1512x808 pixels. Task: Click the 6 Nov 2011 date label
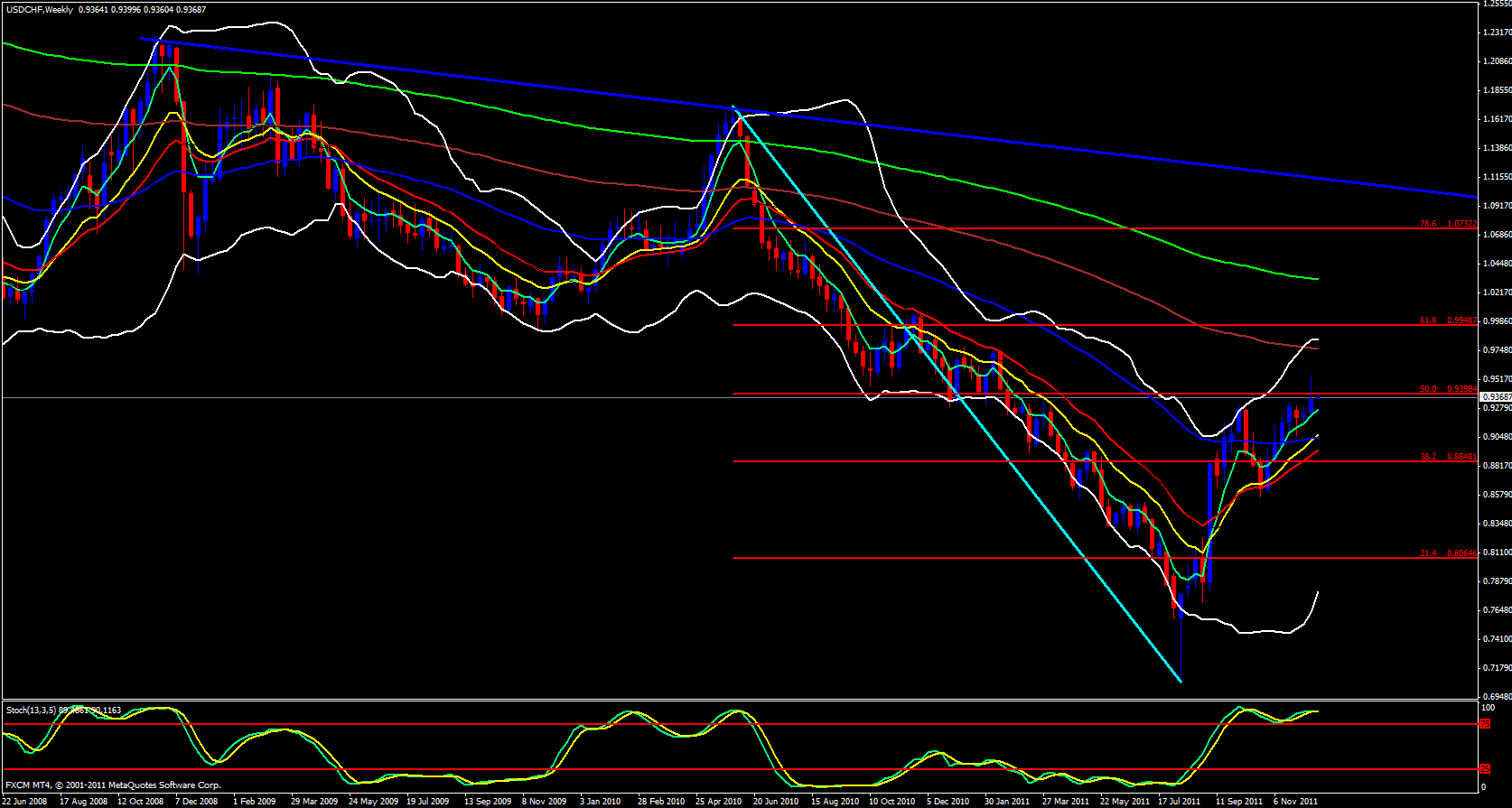(x=1295, y=801)
